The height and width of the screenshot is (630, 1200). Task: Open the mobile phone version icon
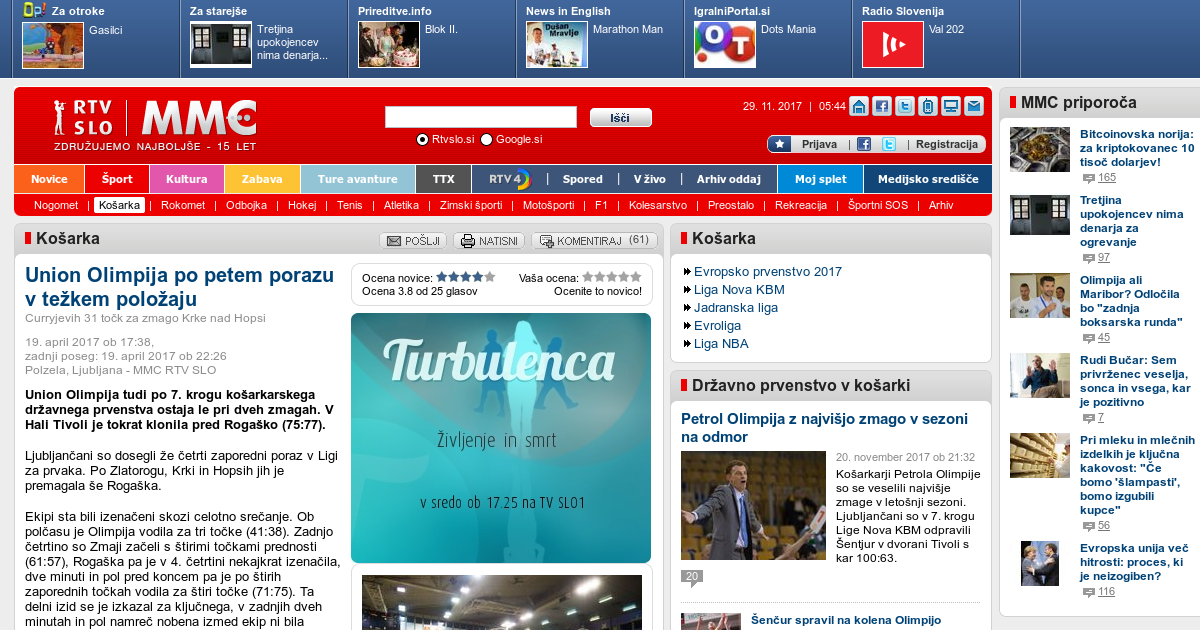click(x=927, y=107)
